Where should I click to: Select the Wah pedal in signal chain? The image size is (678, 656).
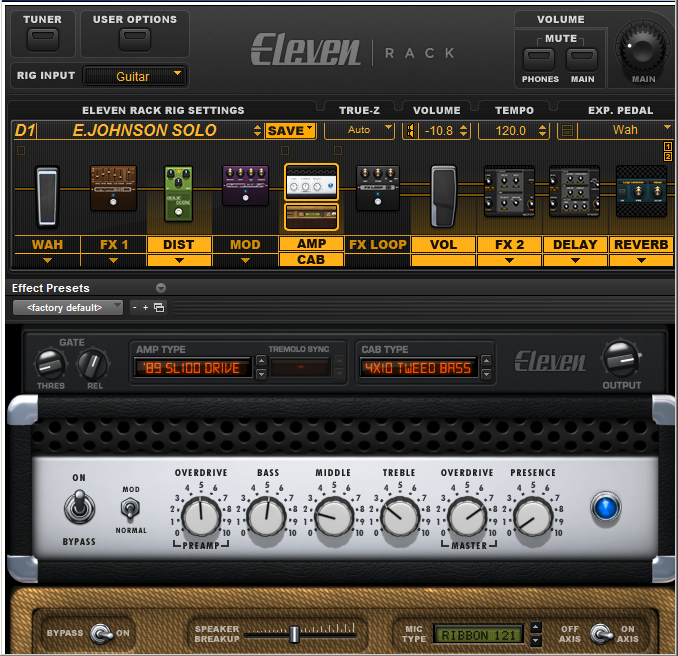pyautogui.click(x=47, y=196)
